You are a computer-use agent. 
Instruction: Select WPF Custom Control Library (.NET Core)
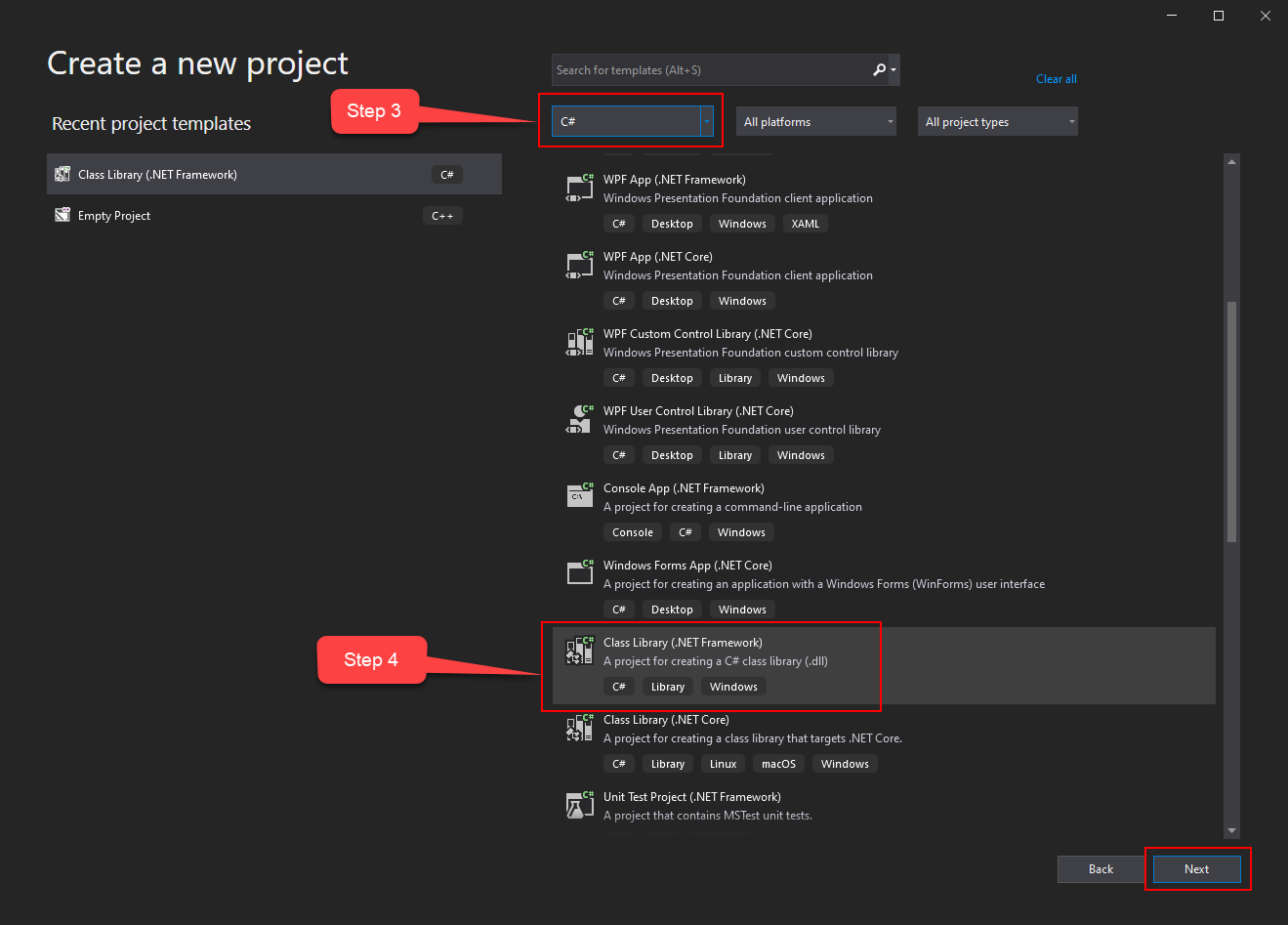[x=708, y=334]
